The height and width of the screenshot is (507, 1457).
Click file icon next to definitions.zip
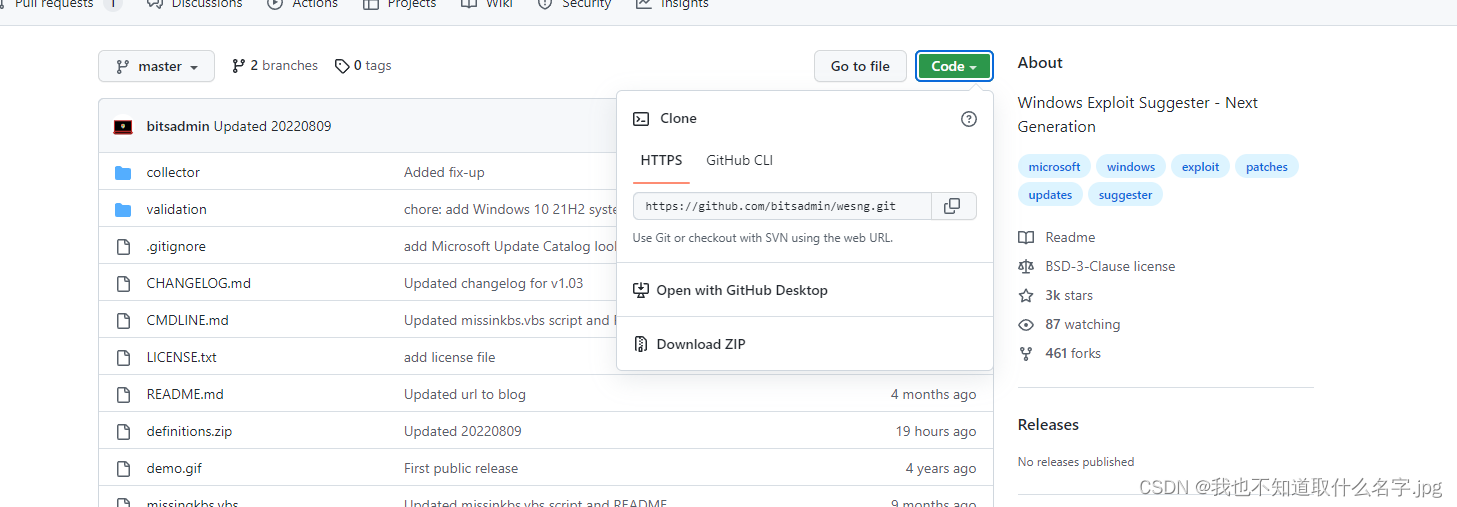[x=123, y=431]
